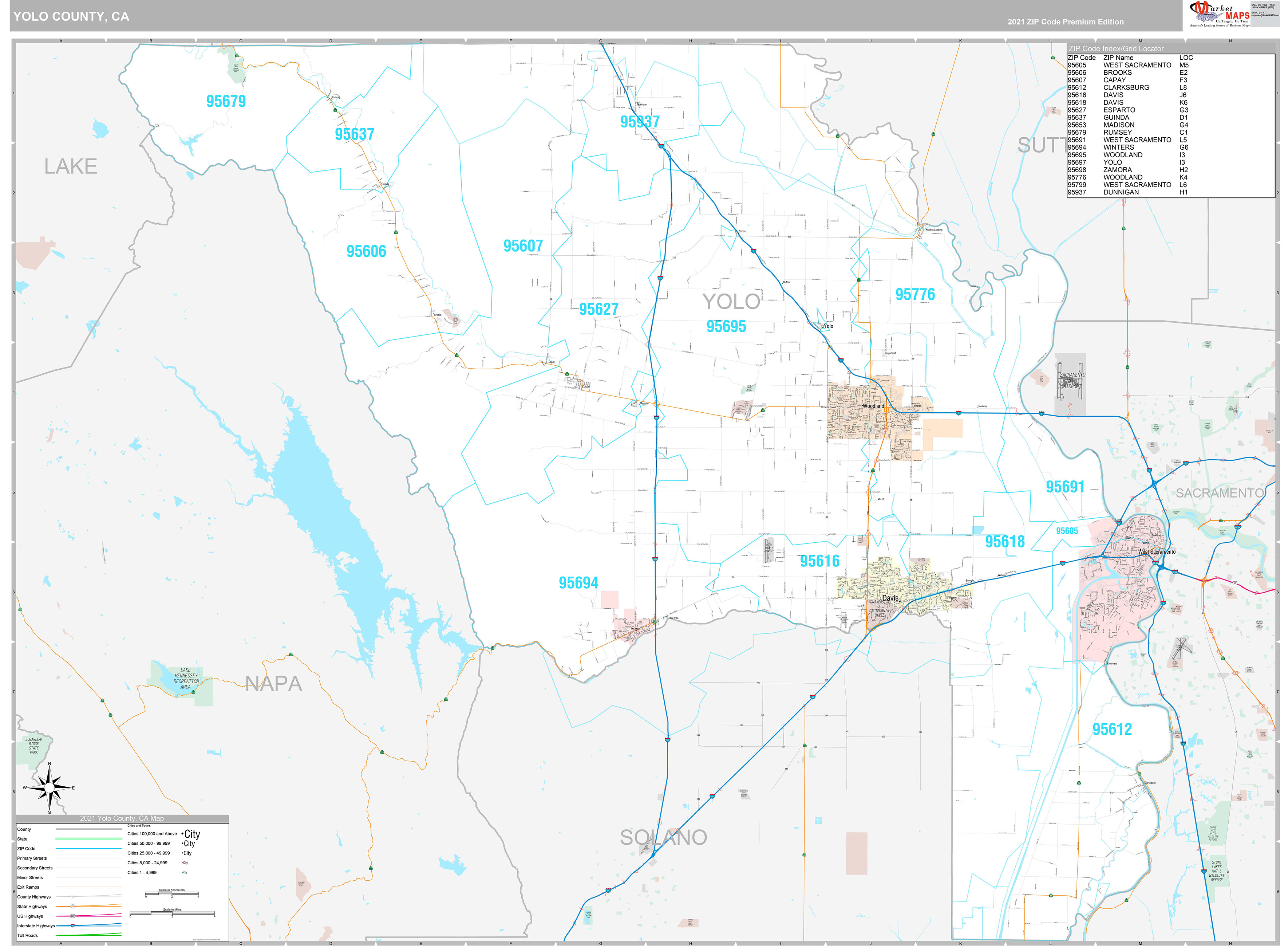Select the 95679 ZIP code label
The image size is (1288, 947).
click(226, 102)
